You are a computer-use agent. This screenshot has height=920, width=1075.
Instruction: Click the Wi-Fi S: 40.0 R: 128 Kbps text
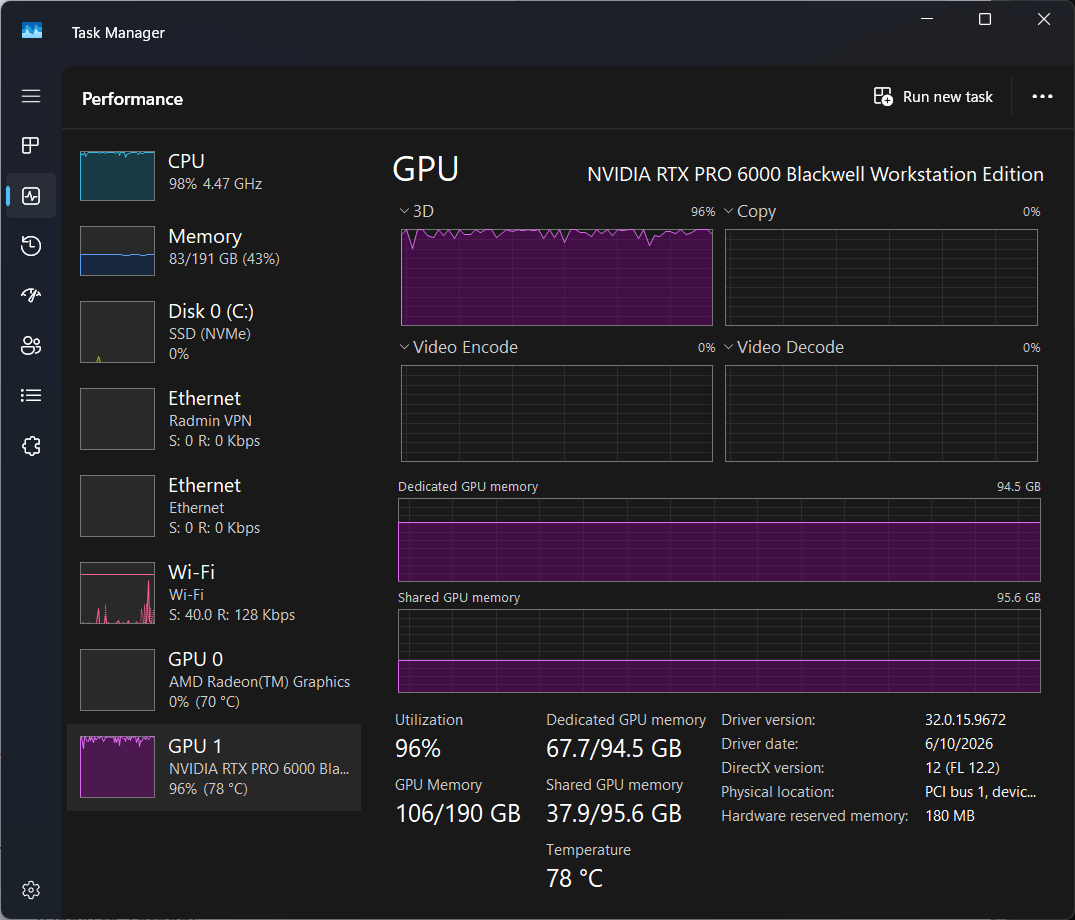pos(232,615)
